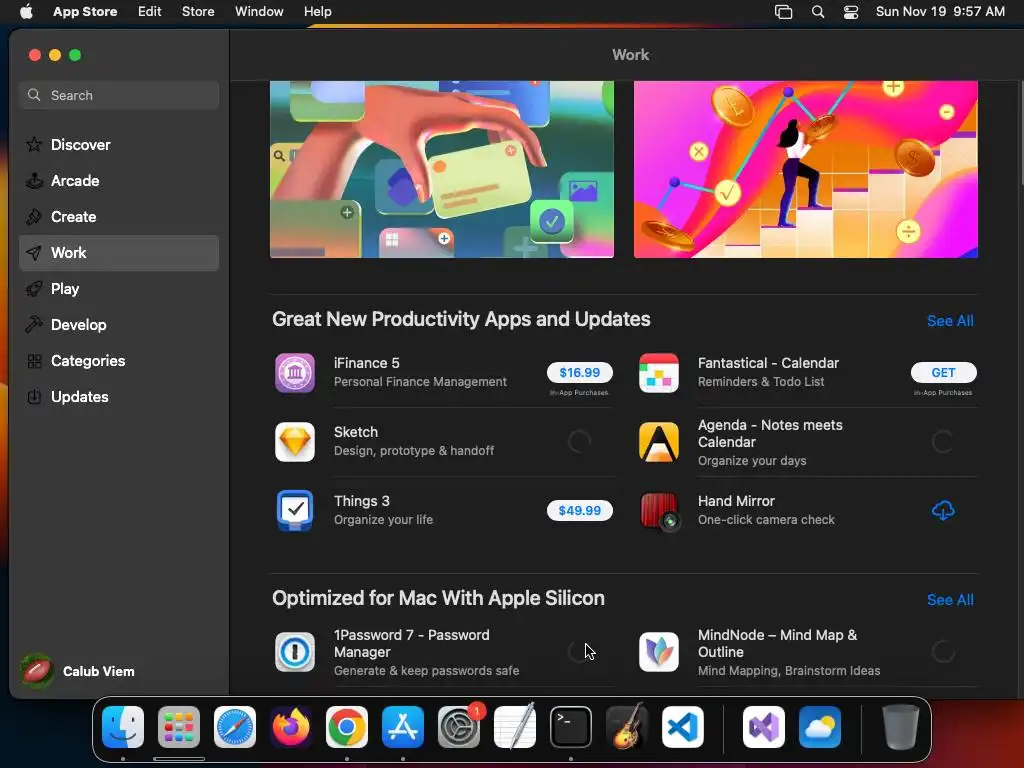Buy Things 3 for $49.99

click(x=580, y=511)
